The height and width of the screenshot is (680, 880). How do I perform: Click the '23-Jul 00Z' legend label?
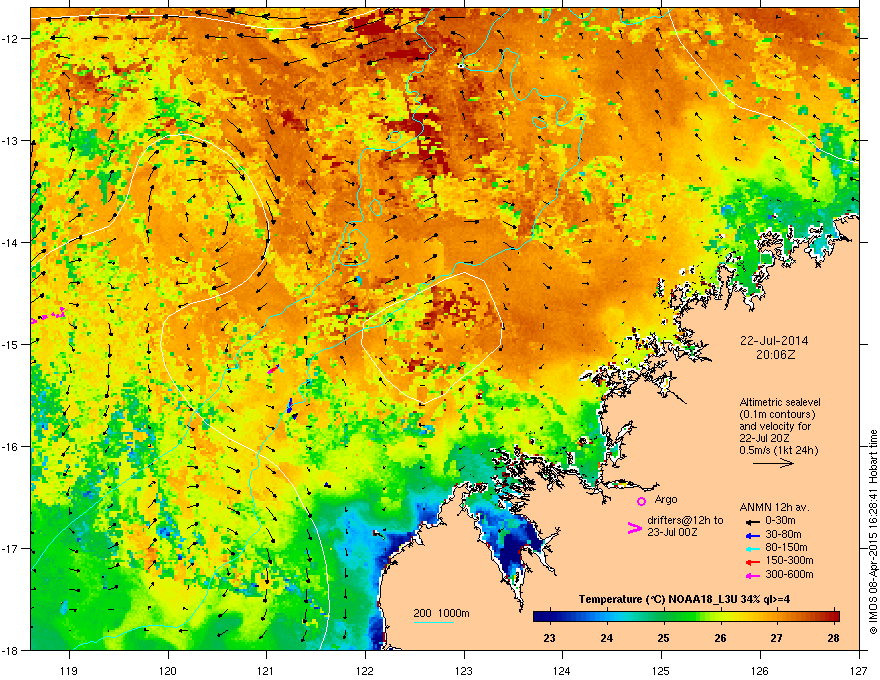(x=672, y=532)
